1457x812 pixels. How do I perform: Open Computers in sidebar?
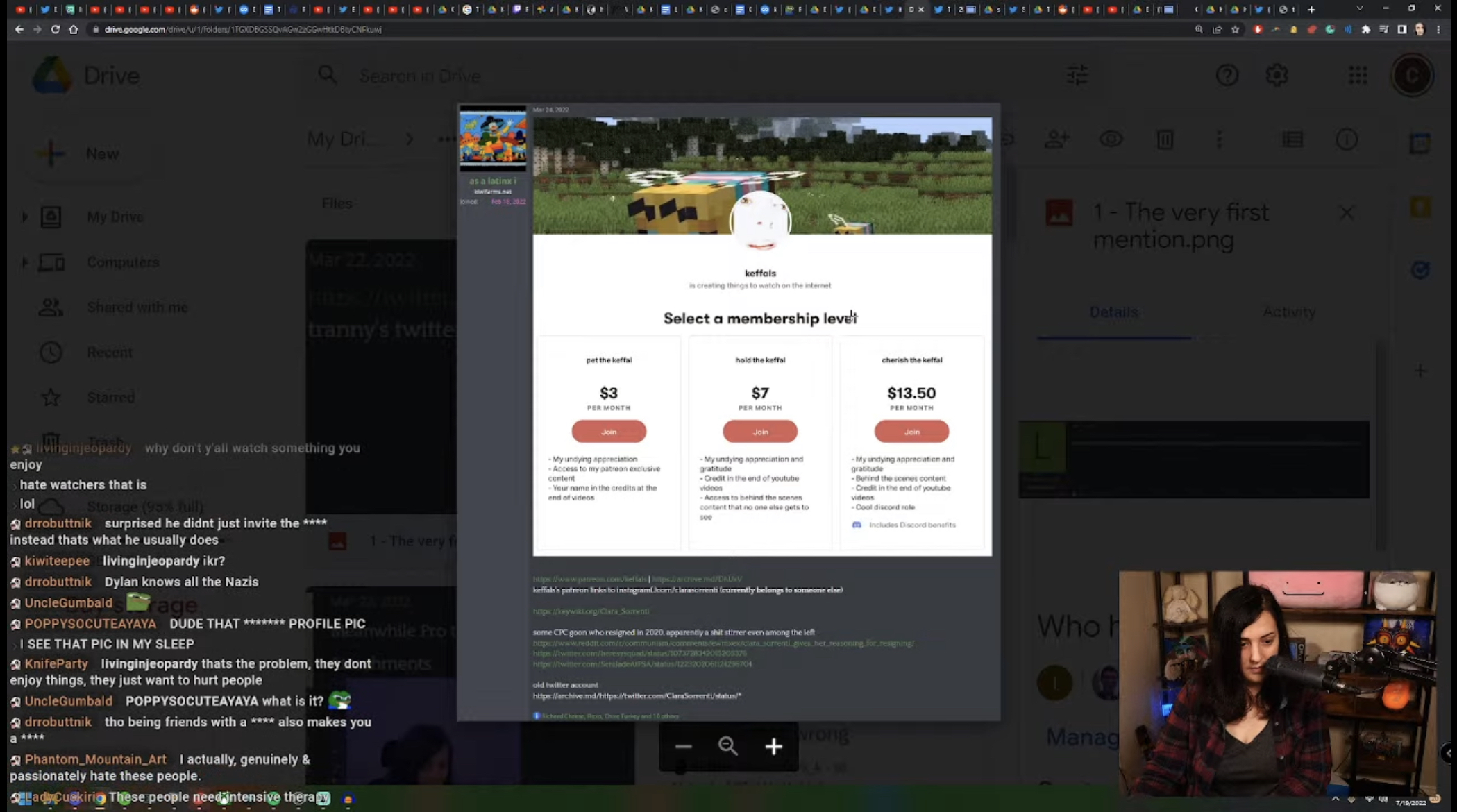122,262
